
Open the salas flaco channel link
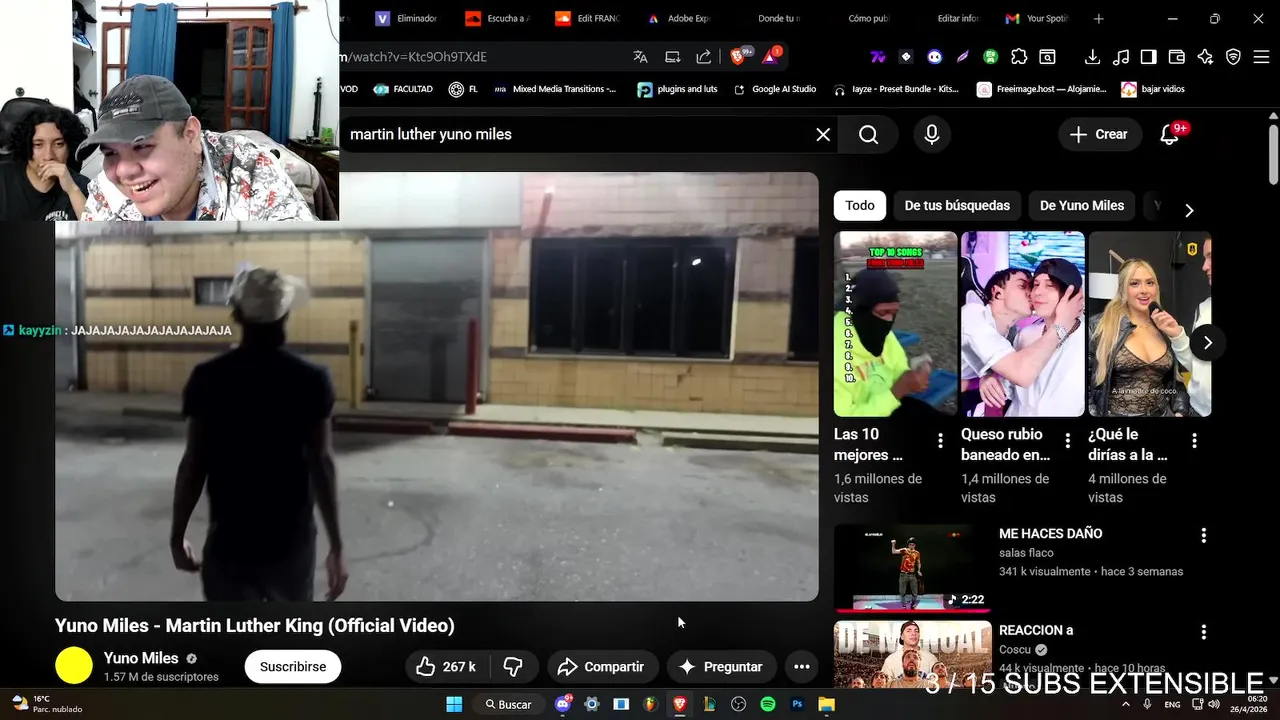pos(1027,553)
